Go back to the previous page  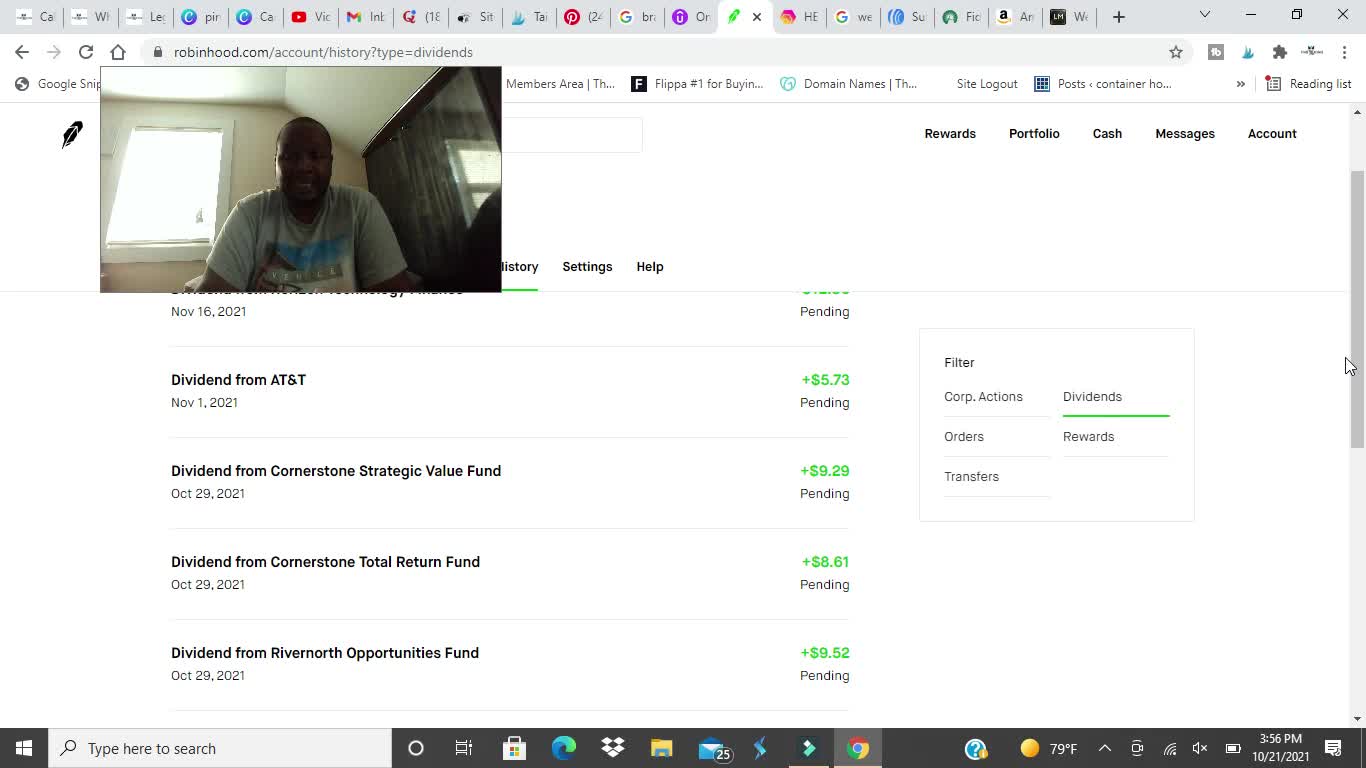tap(22, 52)
